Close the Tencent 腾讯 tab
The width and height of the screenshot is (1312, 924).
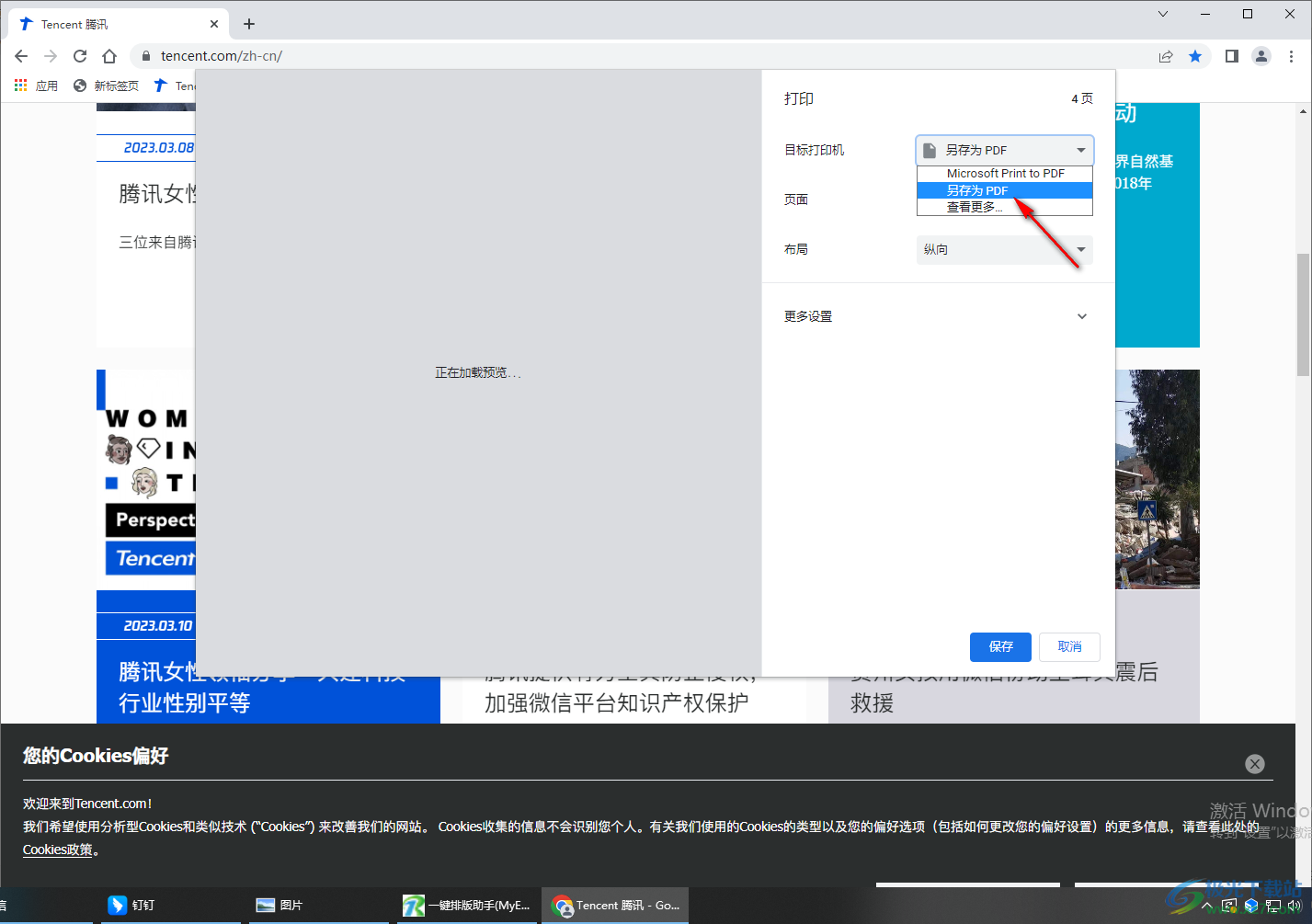coord(215,24)
